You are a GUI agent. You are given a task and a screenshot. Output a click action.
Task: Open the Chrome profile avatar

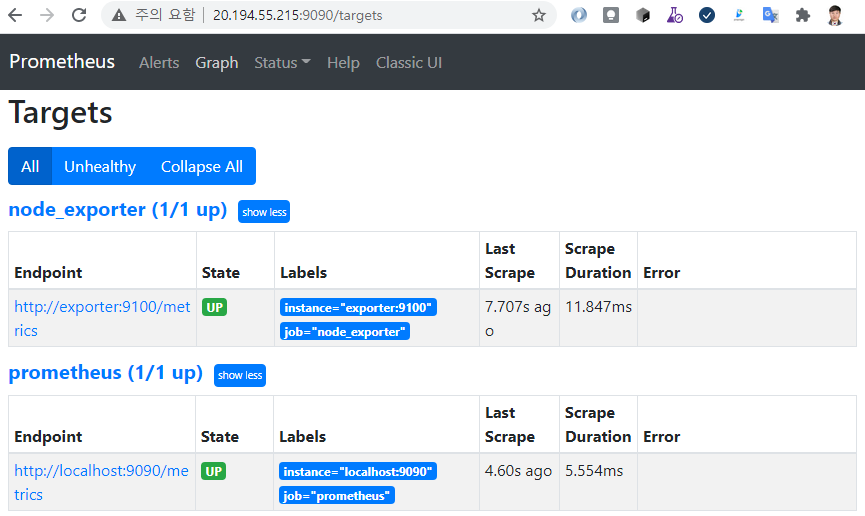[x=835, y=15]
